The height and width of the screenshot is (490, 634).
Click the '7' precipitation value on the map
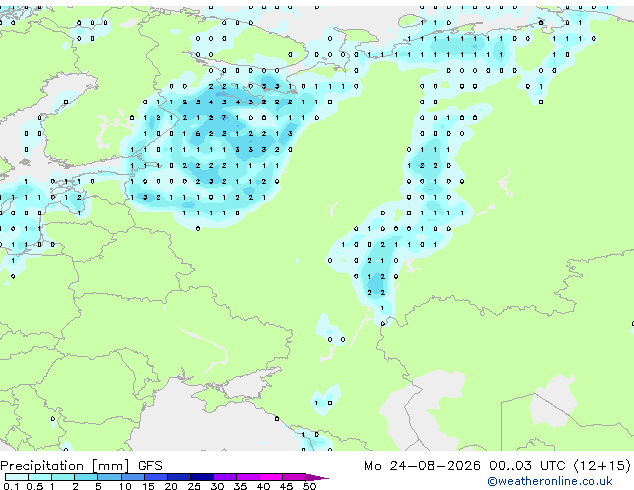[x=224, y=118]
